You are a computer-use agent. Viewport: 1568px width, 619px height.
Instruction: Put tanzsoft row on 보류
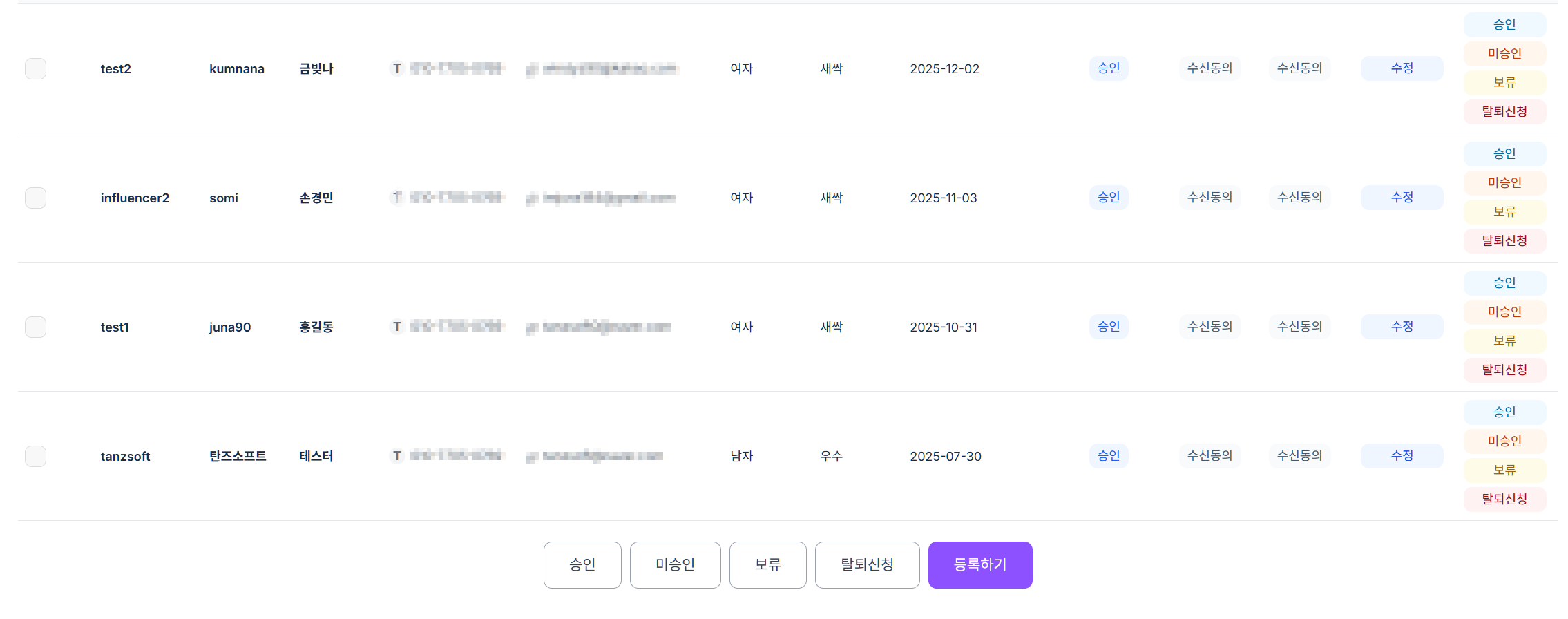[1504, 470]
